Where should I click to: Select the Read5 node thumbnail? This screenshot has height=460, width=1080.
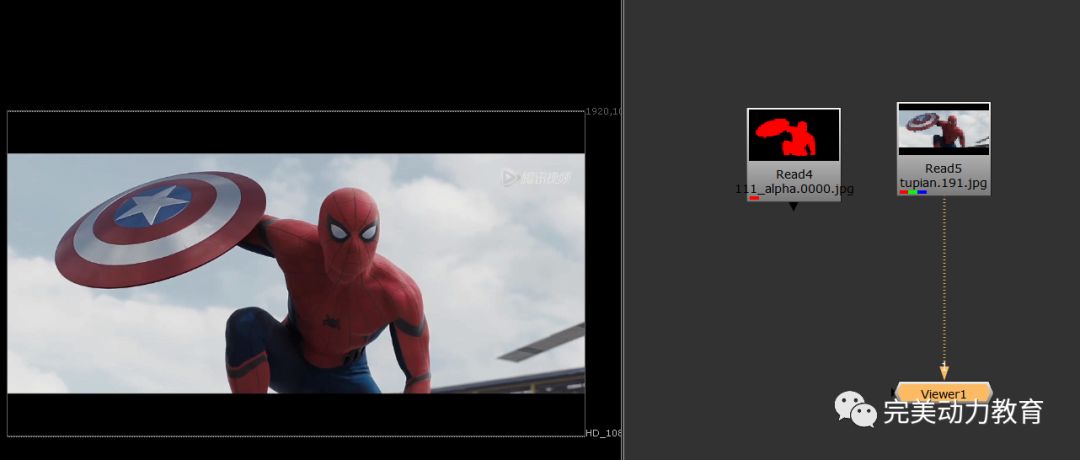(x=944, y=129)
